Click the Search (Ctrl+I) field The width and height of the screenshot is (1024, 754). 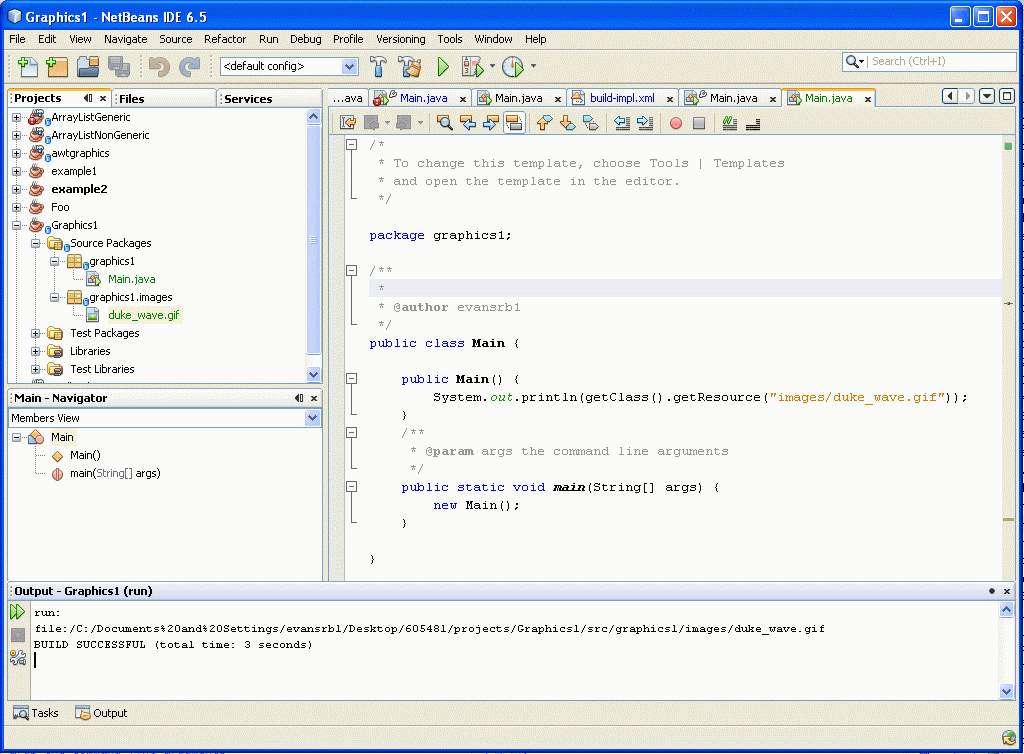click(940, 61)
